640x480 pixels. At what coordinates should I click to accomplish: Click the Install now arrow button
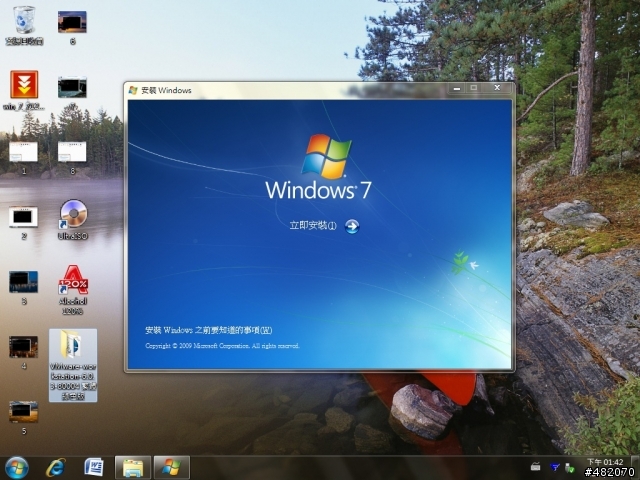(x=352, y=226)
